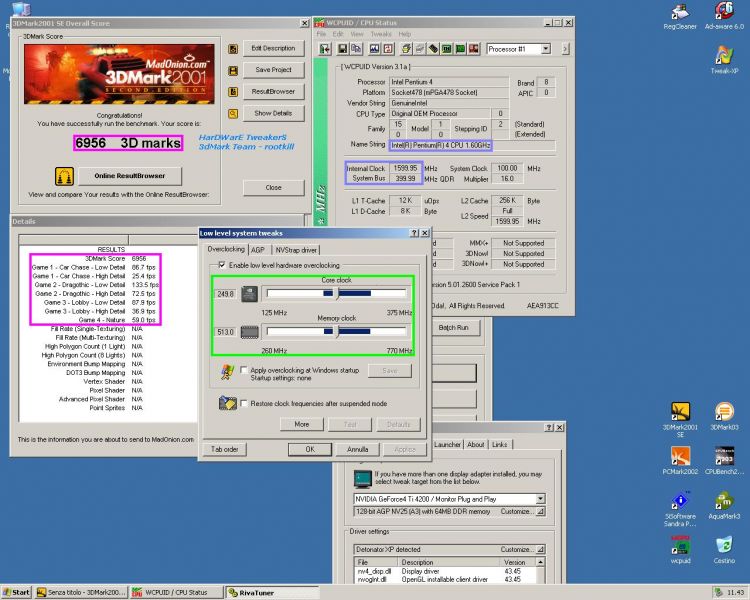Click the Core clock slider handle
The height and width of the screenshot is (600, 750).
pyautogui.click(x=337, y=293)
